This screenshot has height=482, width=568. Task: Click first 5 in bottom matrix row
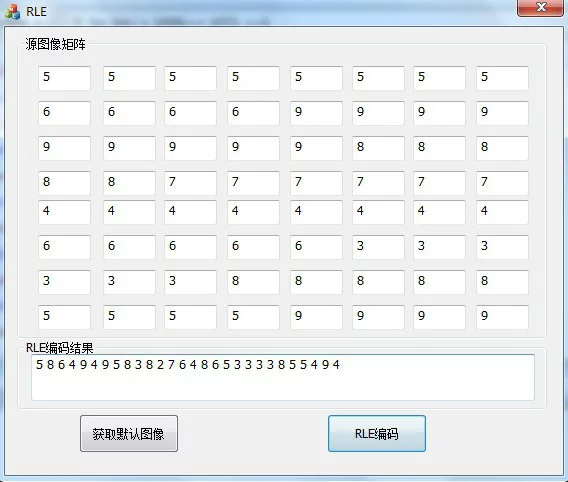click(64, 317)
